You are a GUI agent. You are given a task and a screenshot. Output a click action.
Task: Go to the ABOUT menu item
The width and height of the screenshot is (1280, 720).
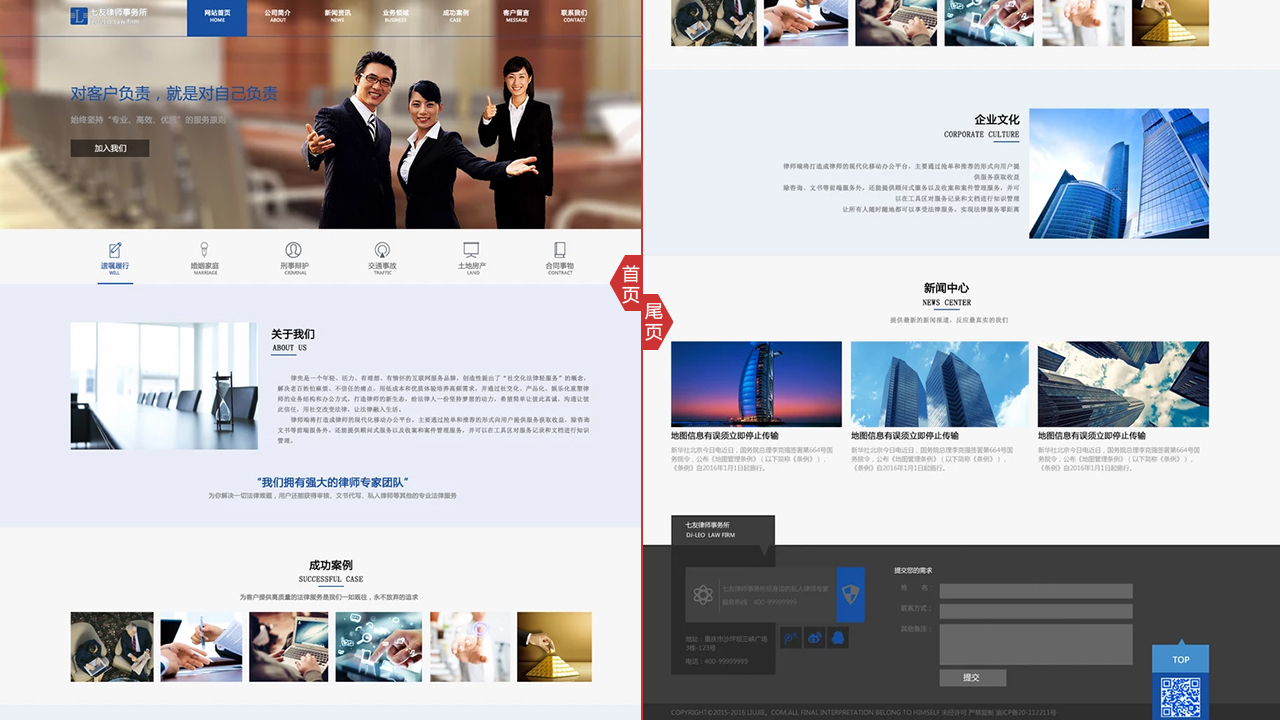(x=277, y=17)
